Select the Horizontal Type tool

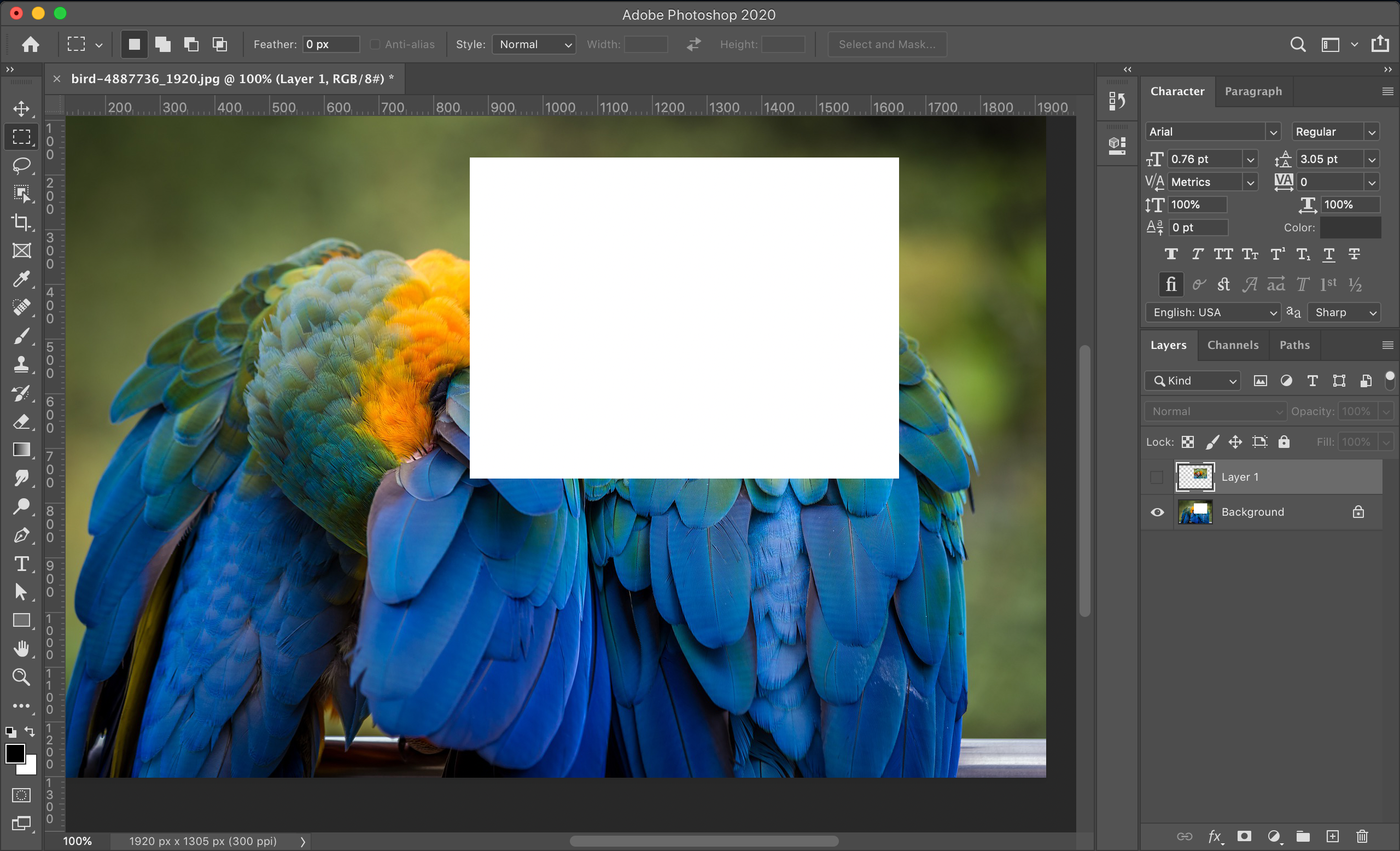pyautogui.click(x=21, y=563)
